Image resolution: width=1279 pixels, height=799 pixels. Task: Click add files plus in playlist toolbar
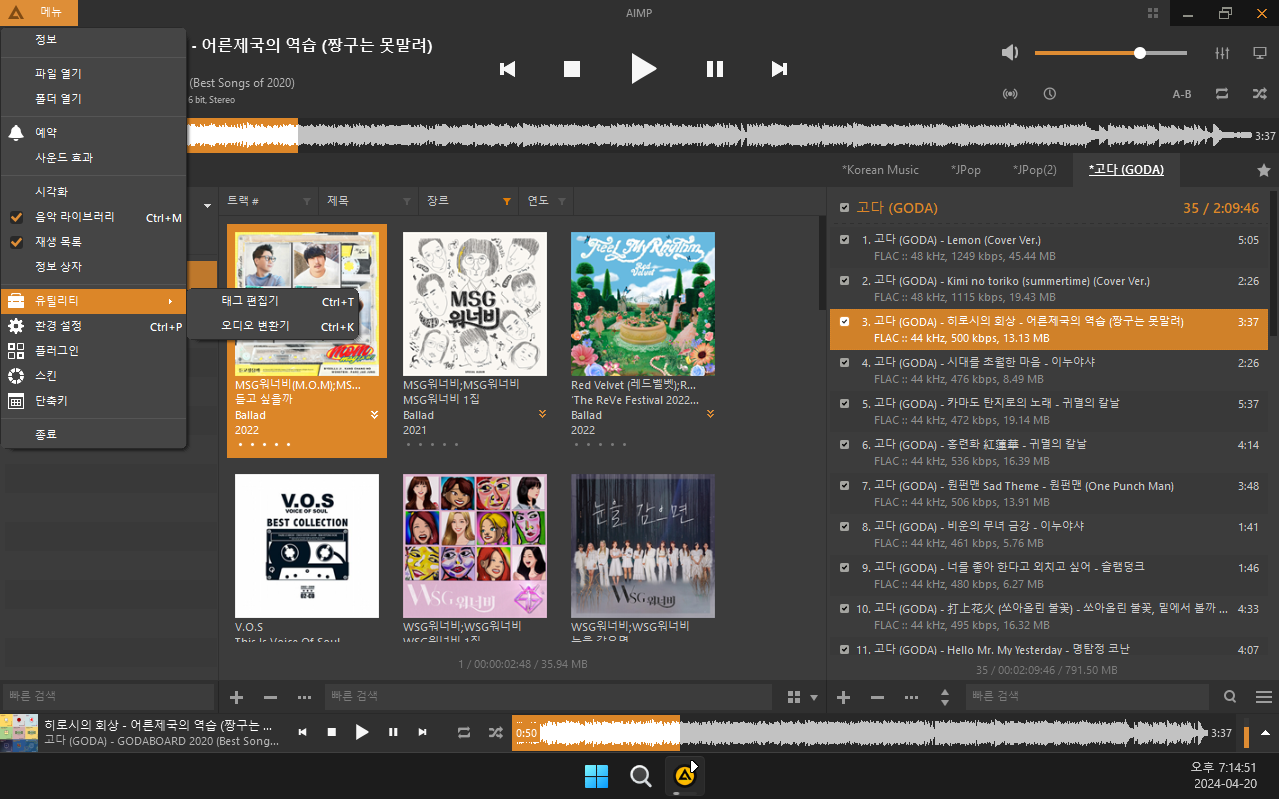tap(843, 697)
